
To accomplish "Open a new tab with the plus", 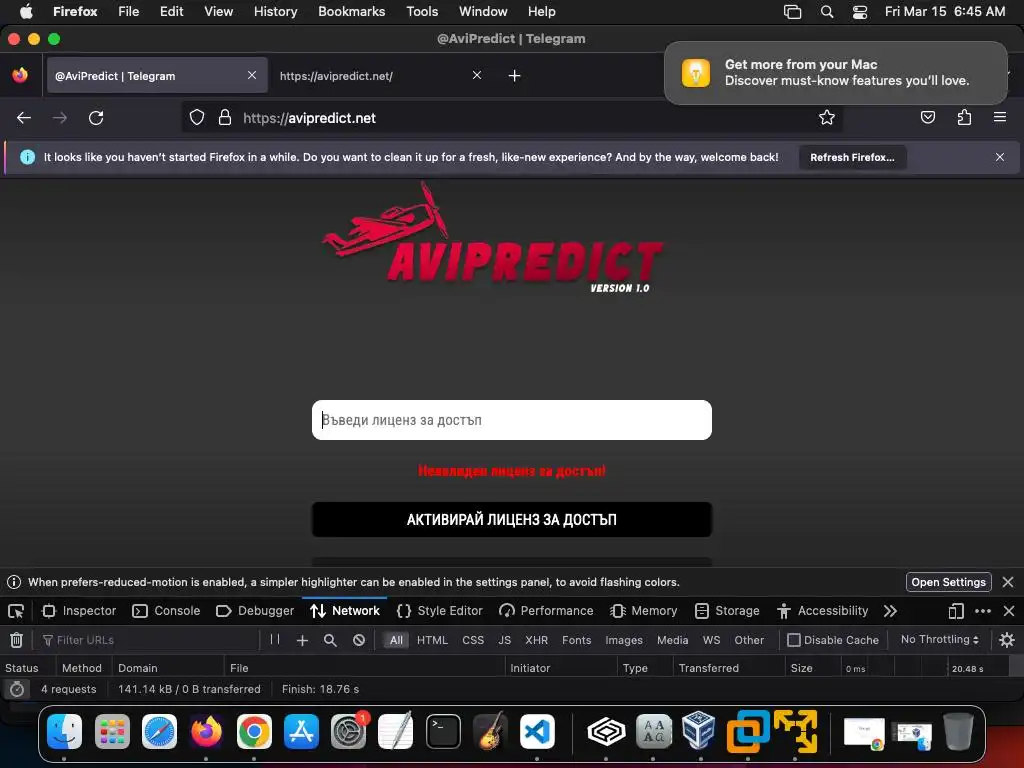I will tap(515, 76).
